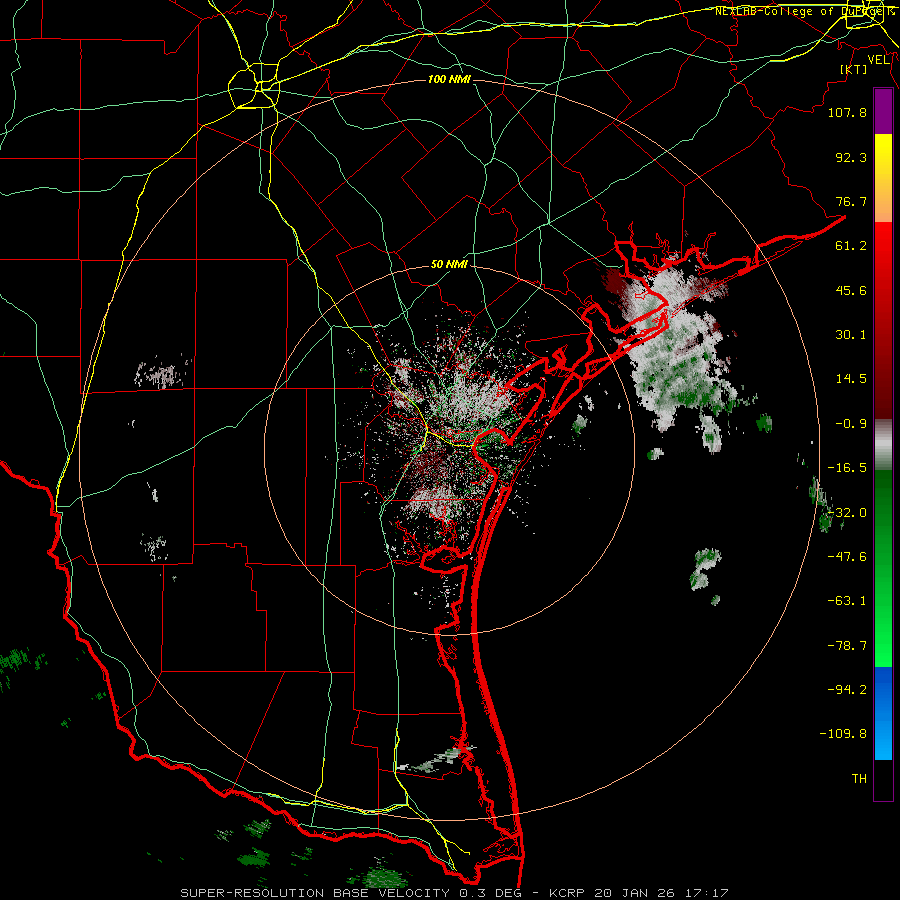Click the -16.5 velocity scale value
900x900 pixels.
847,468
